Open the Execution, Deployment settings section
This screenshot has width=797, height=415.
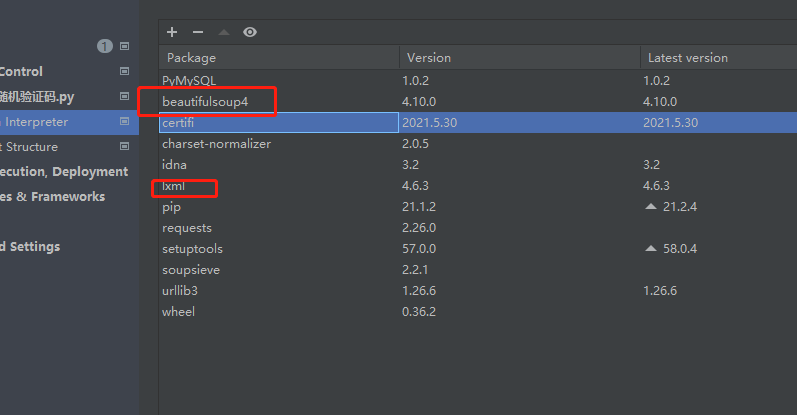(x=64, y=172)
